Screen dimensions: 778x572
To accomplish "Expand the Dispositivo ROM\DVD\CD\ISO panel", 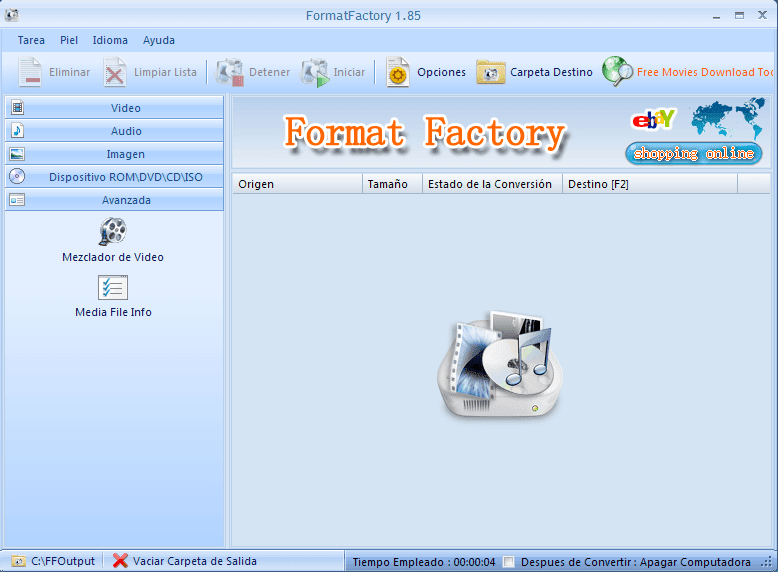I will pos(114,177).
